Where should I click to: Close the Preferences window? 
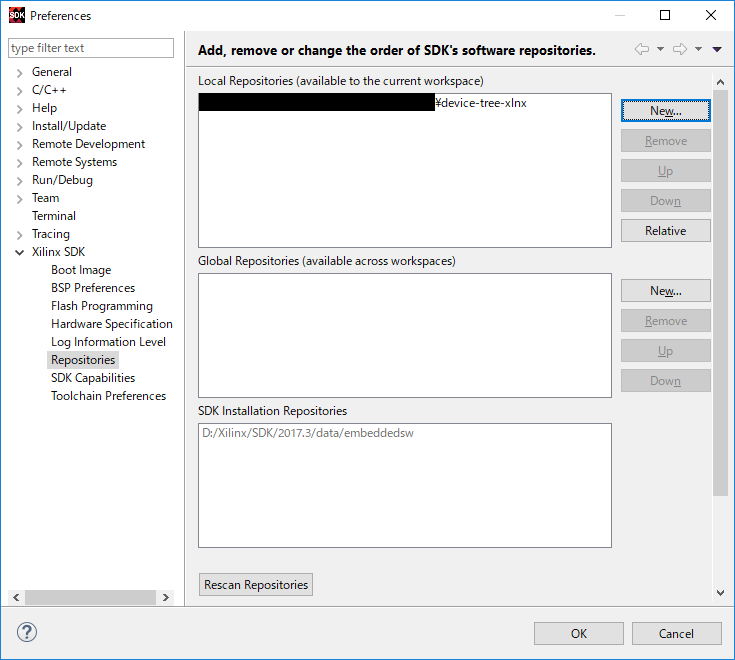pos(711,15)
